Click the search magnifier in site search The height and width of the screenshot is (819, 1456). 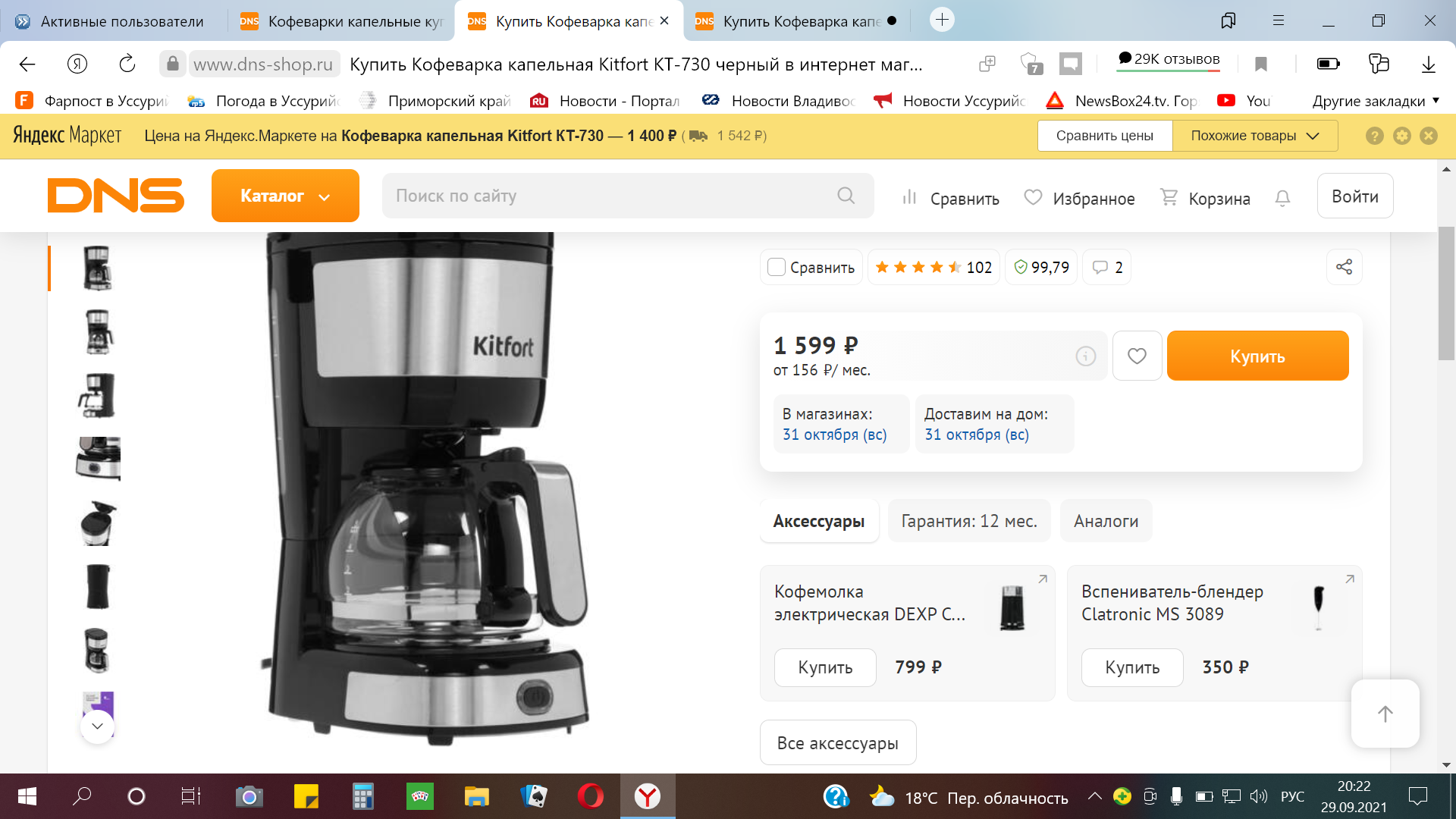[846, 196]
